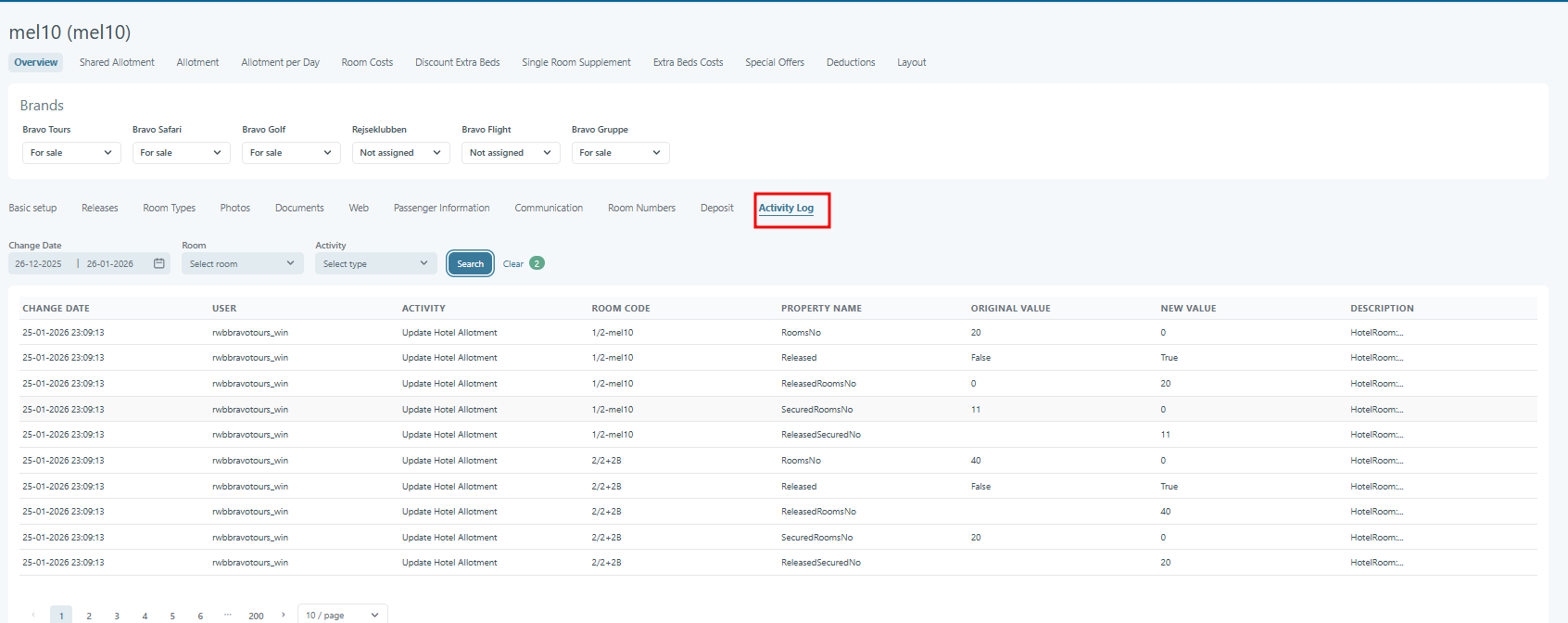The height and width of the screenshot is (623, 1568).
Task: Go to next page with arrow
Action: [284, 615]
